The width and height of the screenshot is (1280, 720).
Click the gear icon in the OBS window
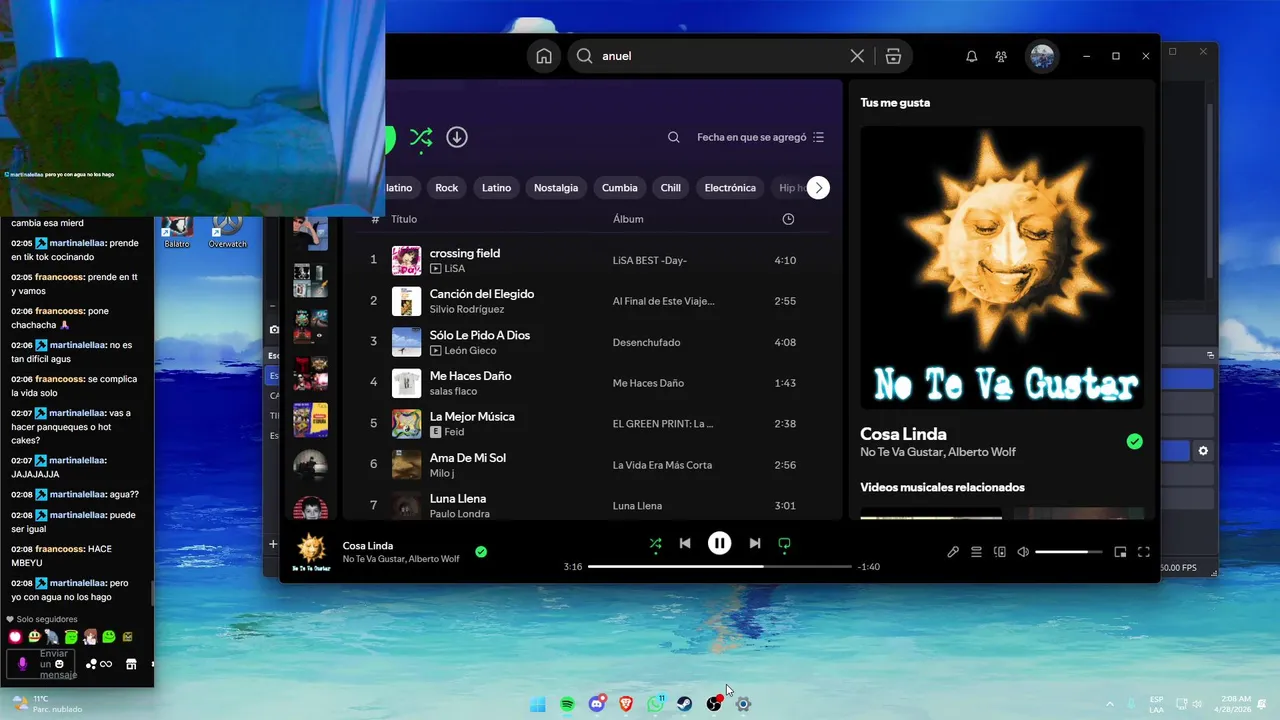click(1203, 451)
